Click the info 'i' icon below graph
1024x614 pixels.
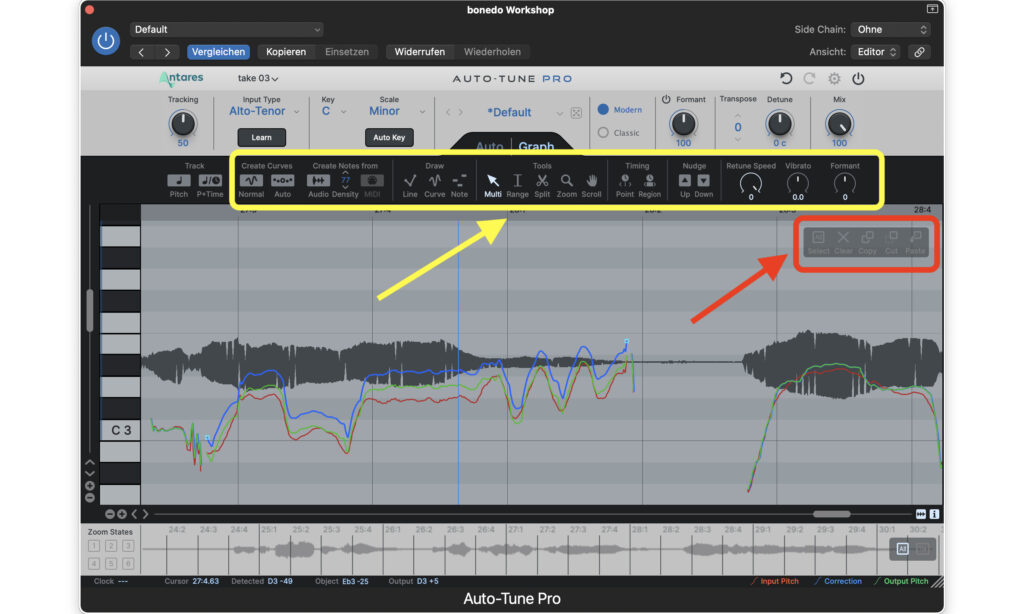935,514
